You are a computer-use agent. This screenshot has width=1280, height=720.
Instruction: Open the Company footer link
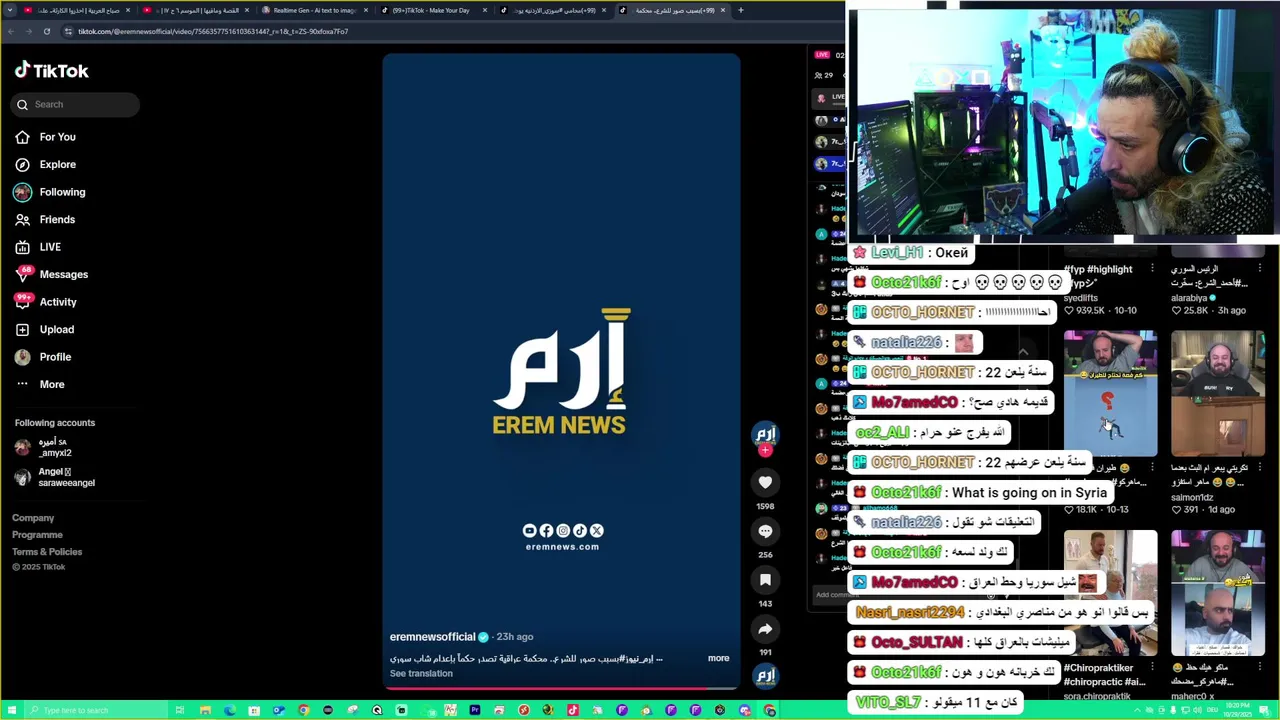coord(33,518)
